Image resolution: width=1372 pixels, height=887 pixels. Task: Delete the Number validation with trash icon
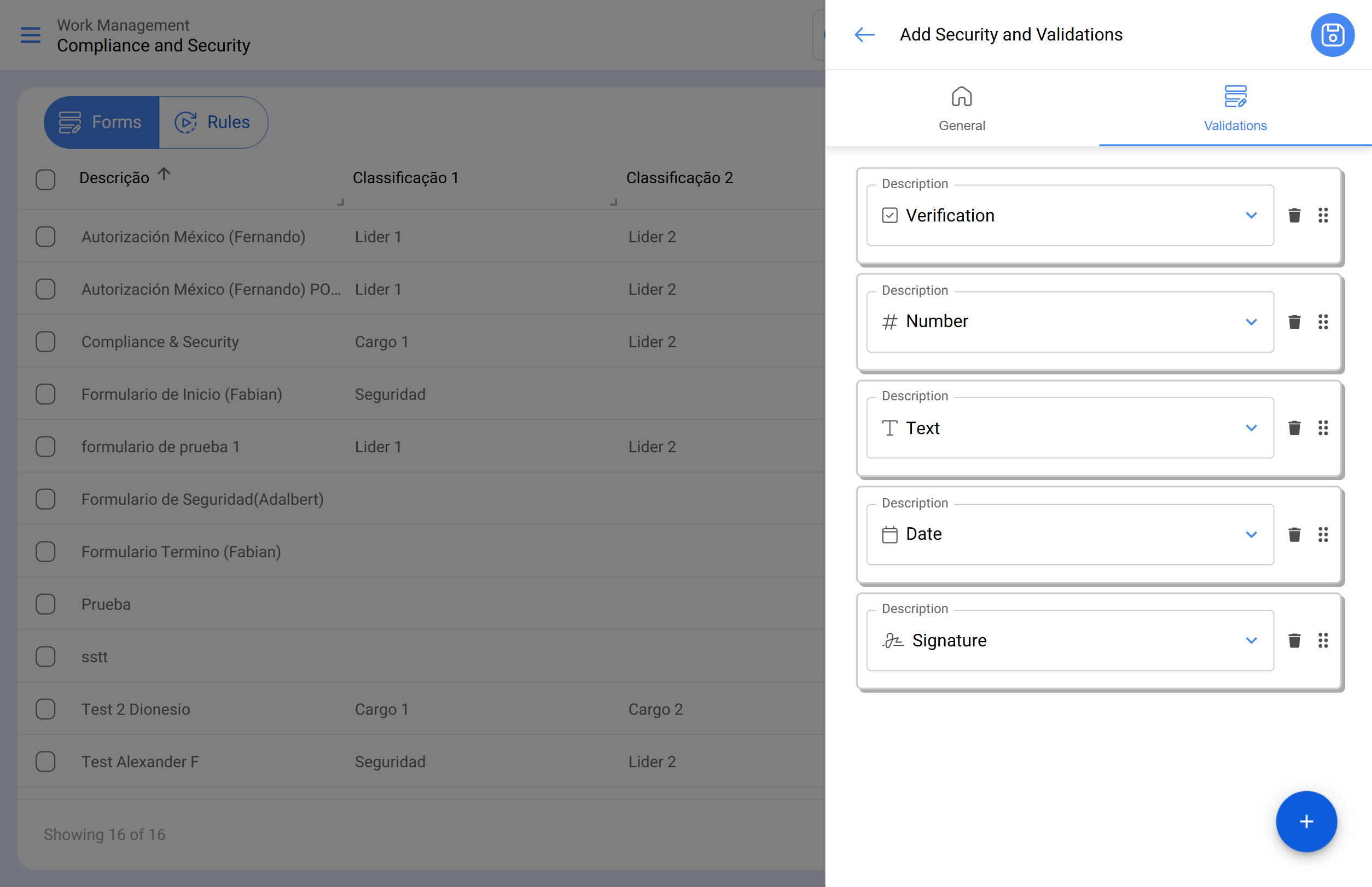[x=1294, y=322]
